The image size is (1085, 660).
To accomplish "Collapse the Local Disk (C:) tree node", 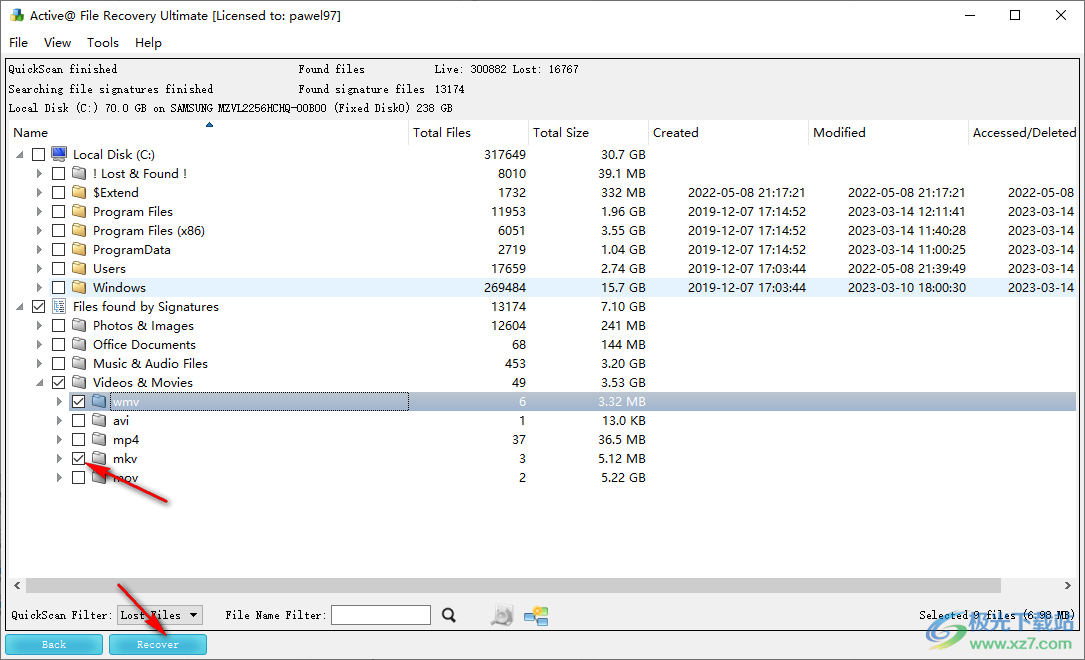I will pyautogui.click(x=19, y=154).
